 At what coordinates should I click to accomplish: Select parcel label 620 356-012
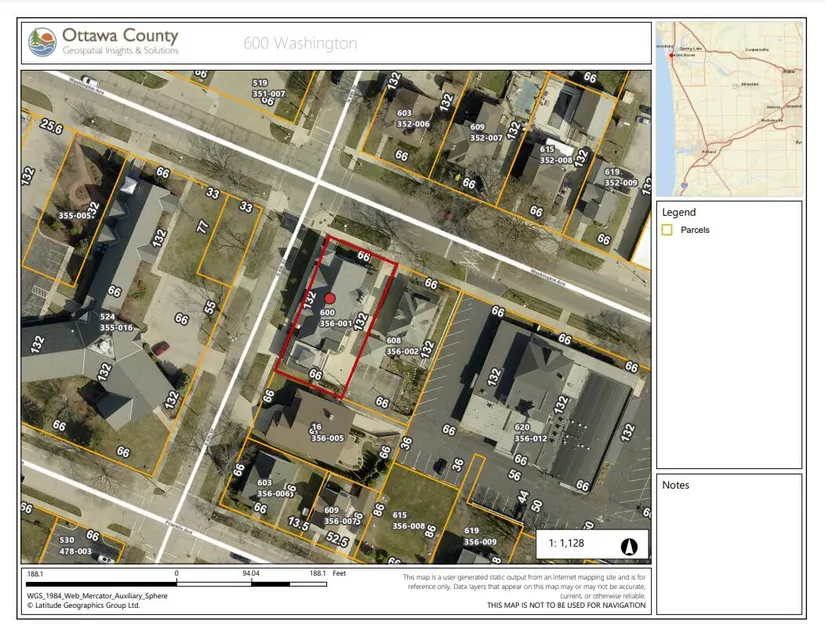(x=532, y=432)
